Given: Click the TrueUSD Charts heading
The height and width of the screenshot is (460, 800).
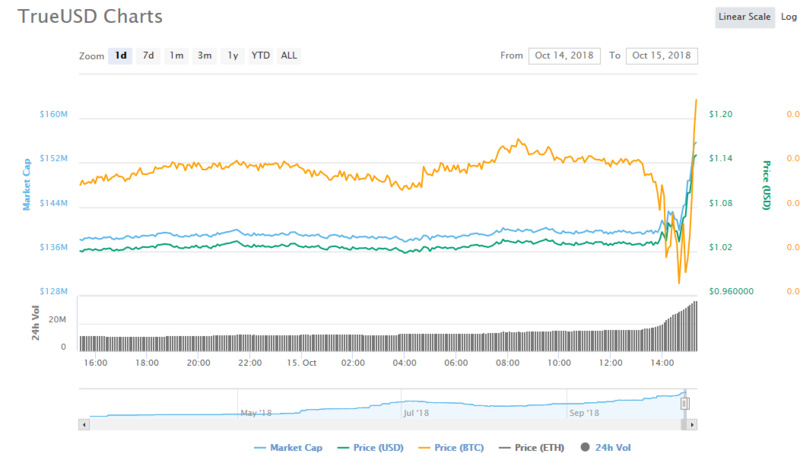Looking at the screenshot, I should click(90, 17).
